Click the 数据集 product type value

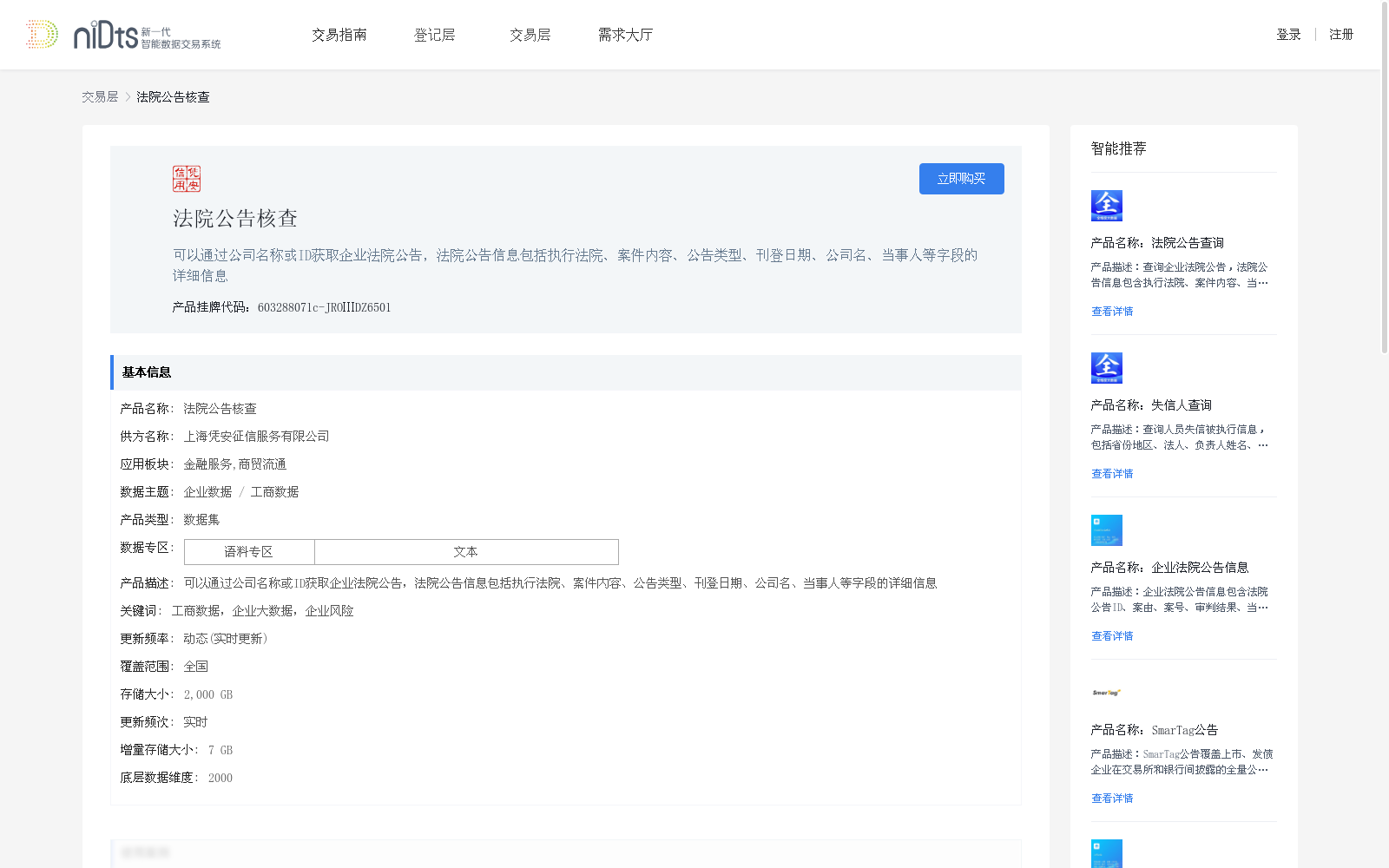coord(201,520)
